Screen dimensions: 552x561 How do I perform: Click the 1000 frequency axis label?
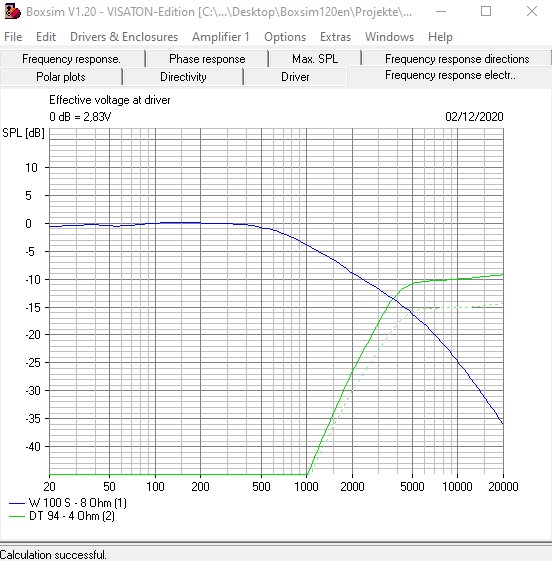coord(306,487)
